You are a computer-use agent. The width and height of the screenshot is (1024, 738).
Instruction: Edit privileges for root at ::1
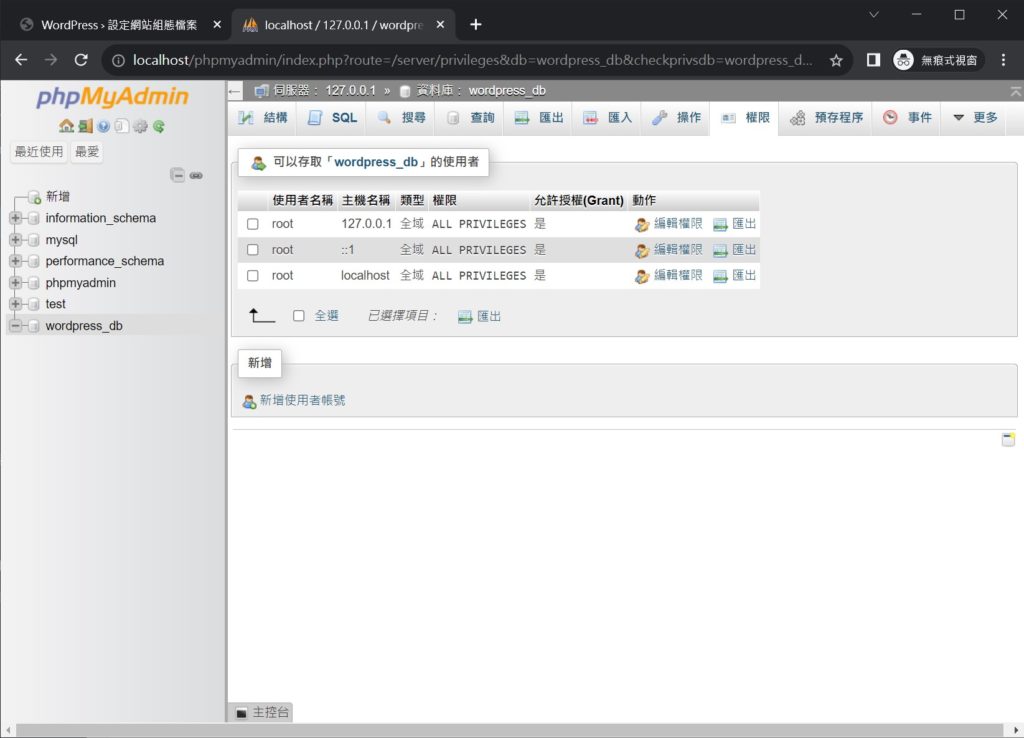point(668,249)
